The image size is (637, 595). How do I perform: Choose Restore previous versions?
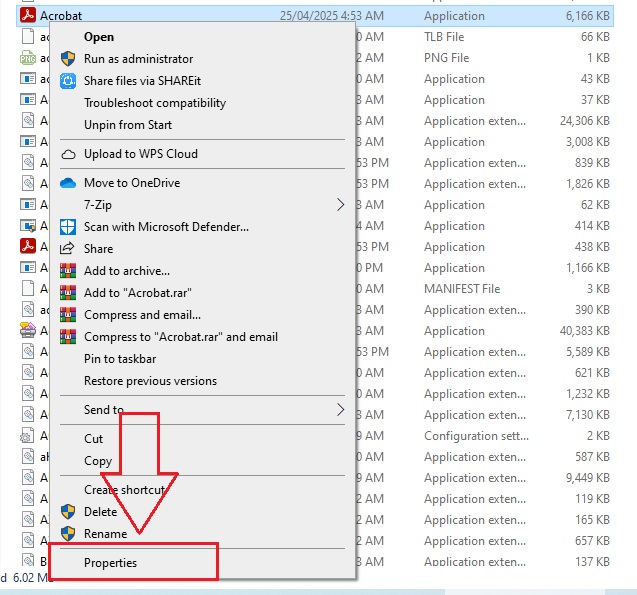coord(150,381)
